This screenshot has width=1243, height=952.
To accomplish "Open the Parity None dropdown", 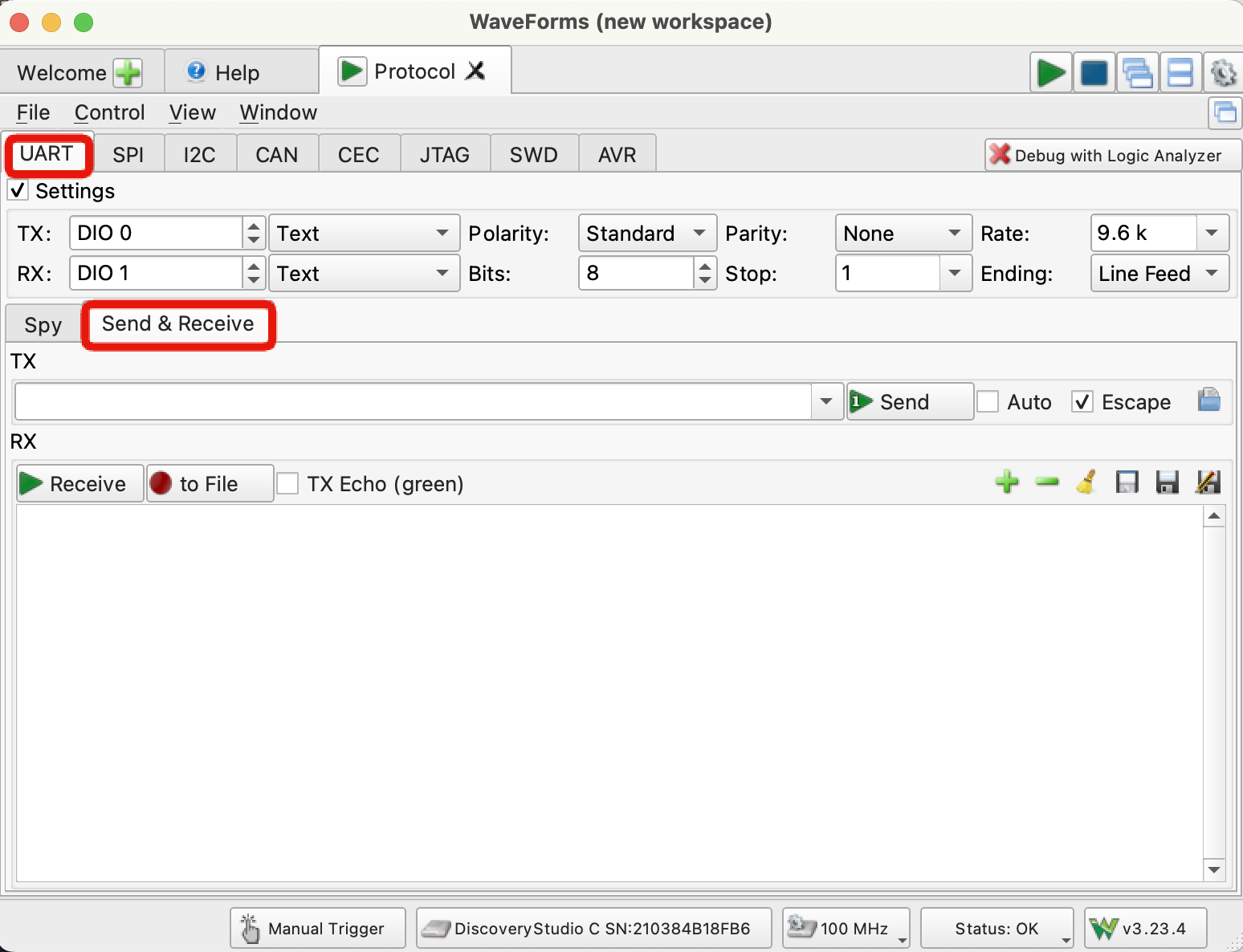I will pyautogui.click(x=903, y=233).
